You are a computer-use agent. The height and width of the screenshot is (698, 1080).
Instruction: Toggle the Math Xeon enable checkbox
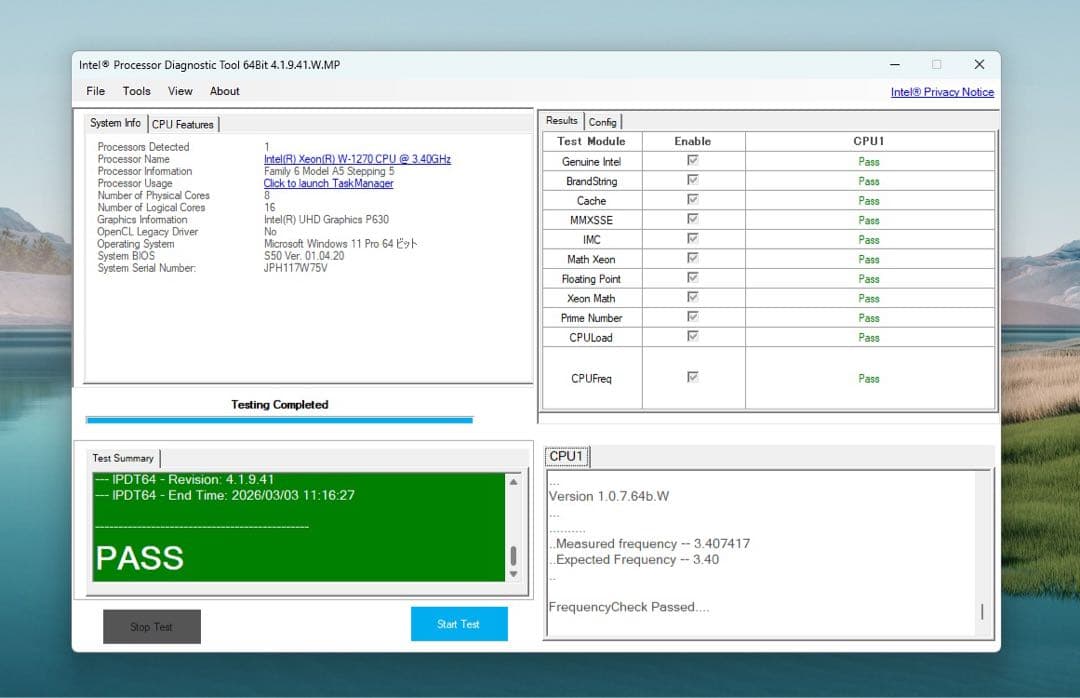[692, 258]
